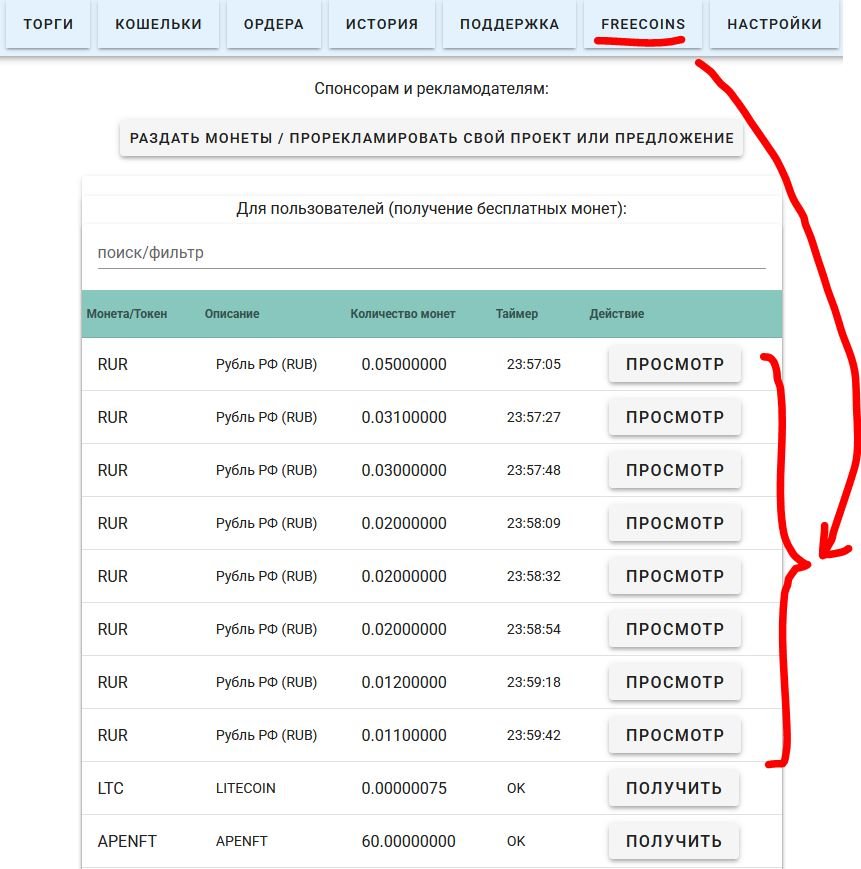This screenshot has width=861, height=869.
Task: Select ПРОСМОТР in the row with timer 23:58:54
Action: [x=674, y=629]
